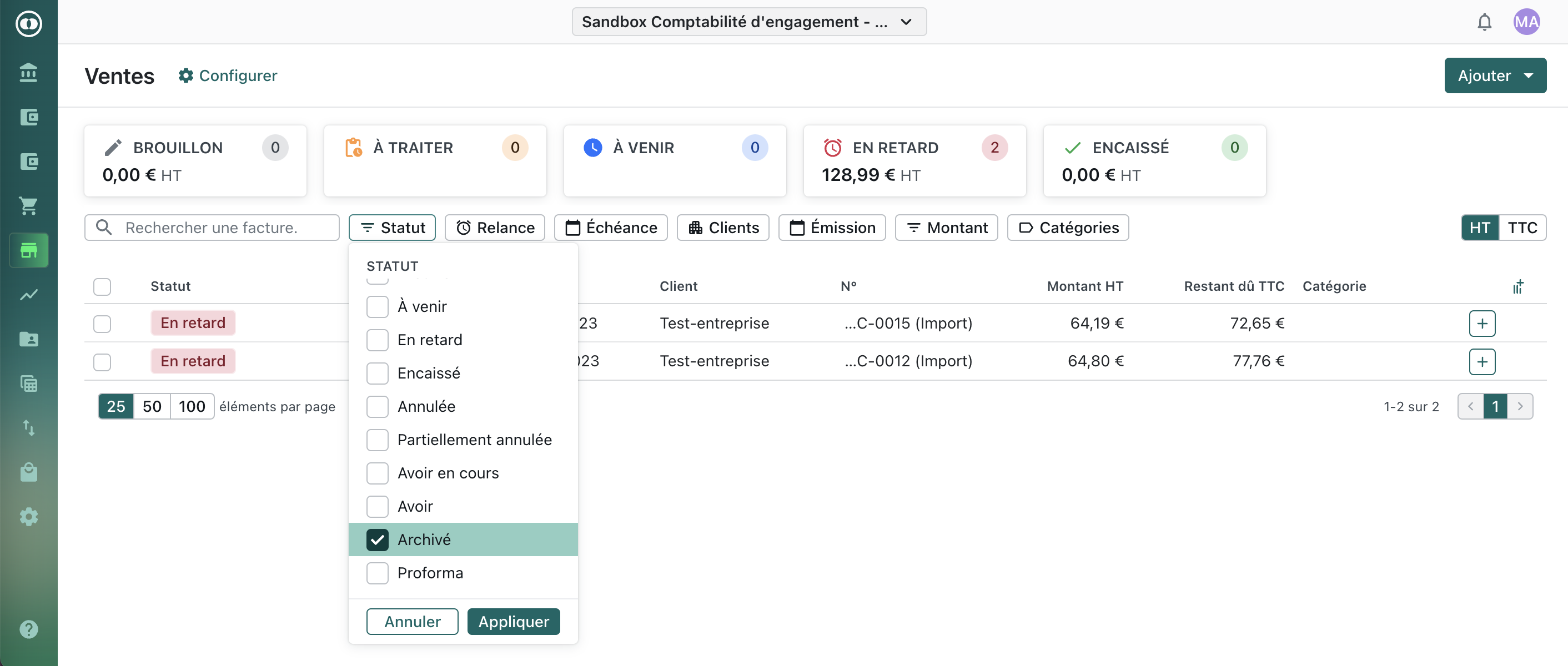1568x666 pixels.
Task: Click the shopping cart sidebar icon
Action: click(x=28, y=205)
